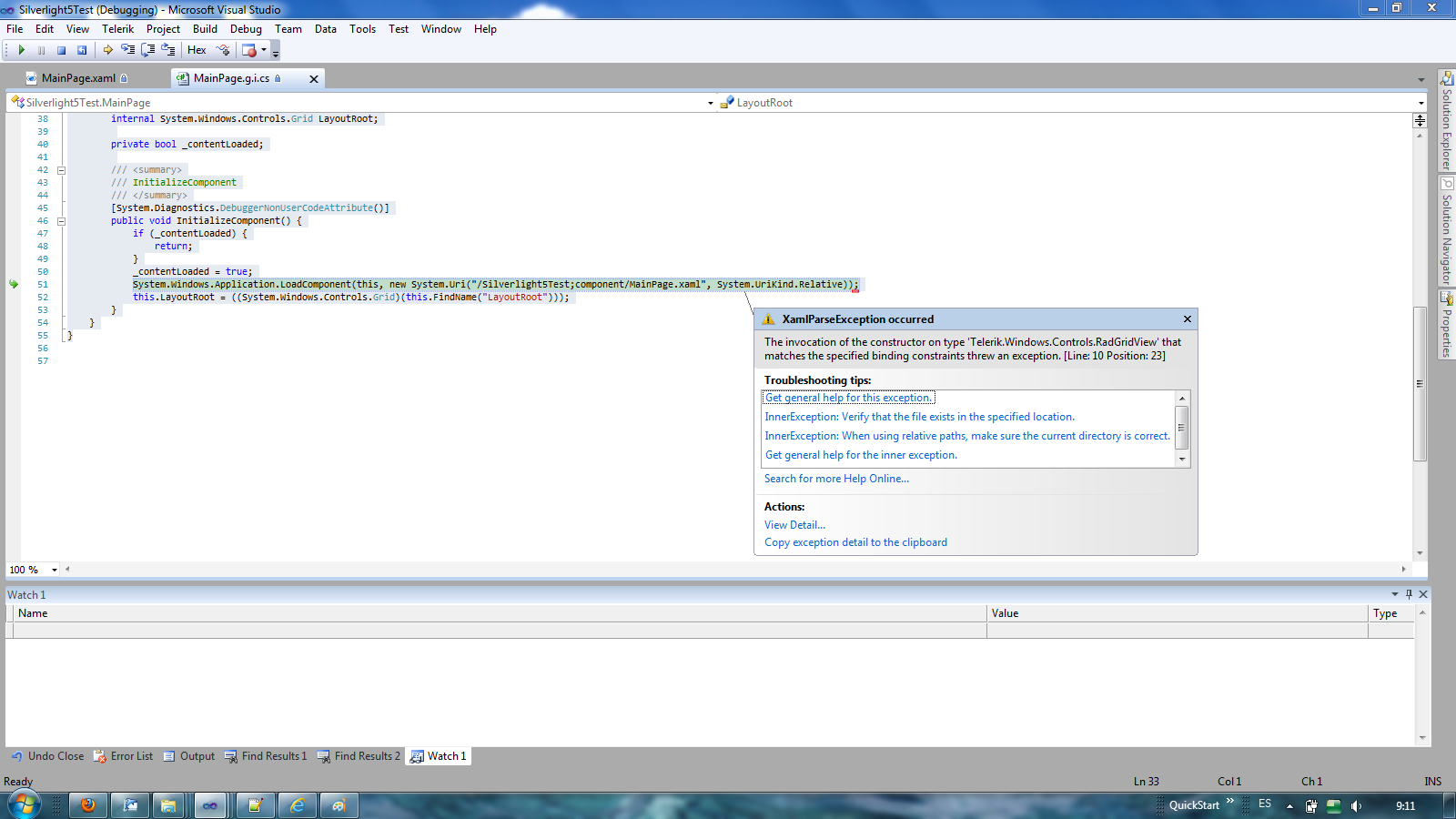Click the show threads in source icon
The width and height of the screenshot is (1456, 819).
(x=223, y=50)
